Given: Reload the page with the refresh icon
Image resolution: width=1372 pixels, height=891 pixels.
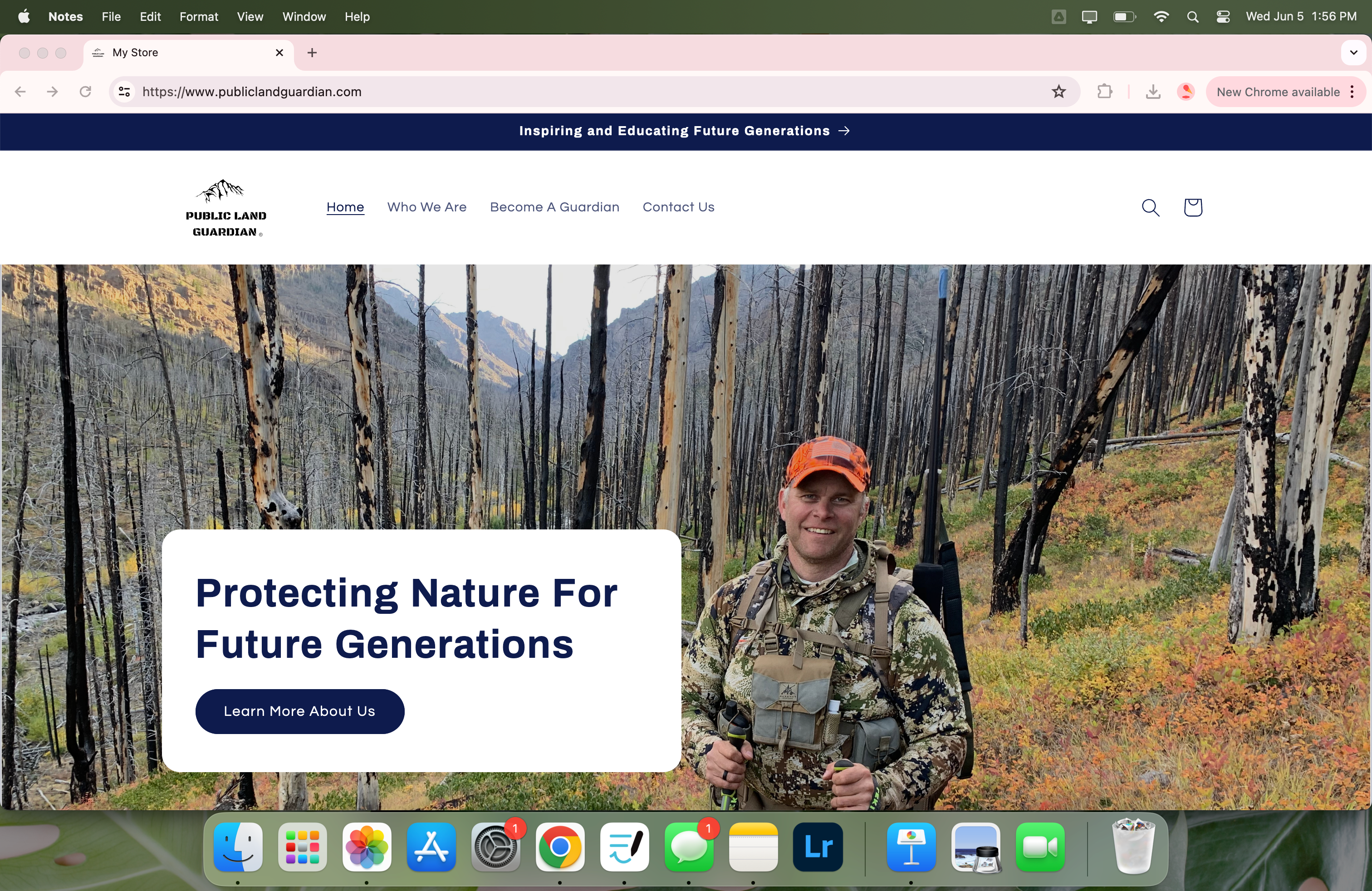Looking at the screenshot, I should coord(85,92).
